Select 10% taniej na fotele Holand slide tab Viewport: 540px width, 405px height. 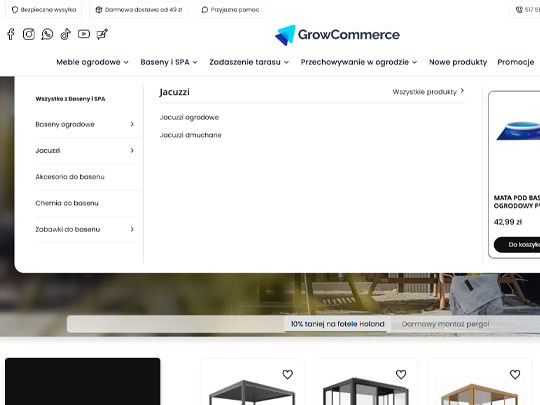point(338,324)
